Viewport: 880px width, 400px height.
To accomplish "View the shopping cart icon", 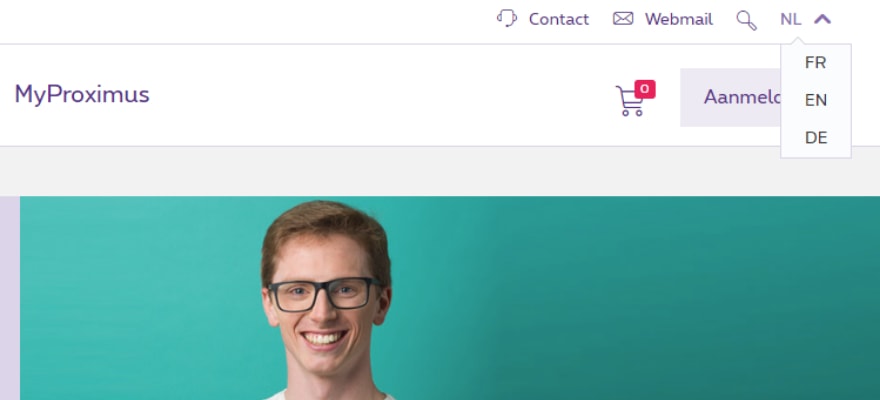I will (630, 101).
